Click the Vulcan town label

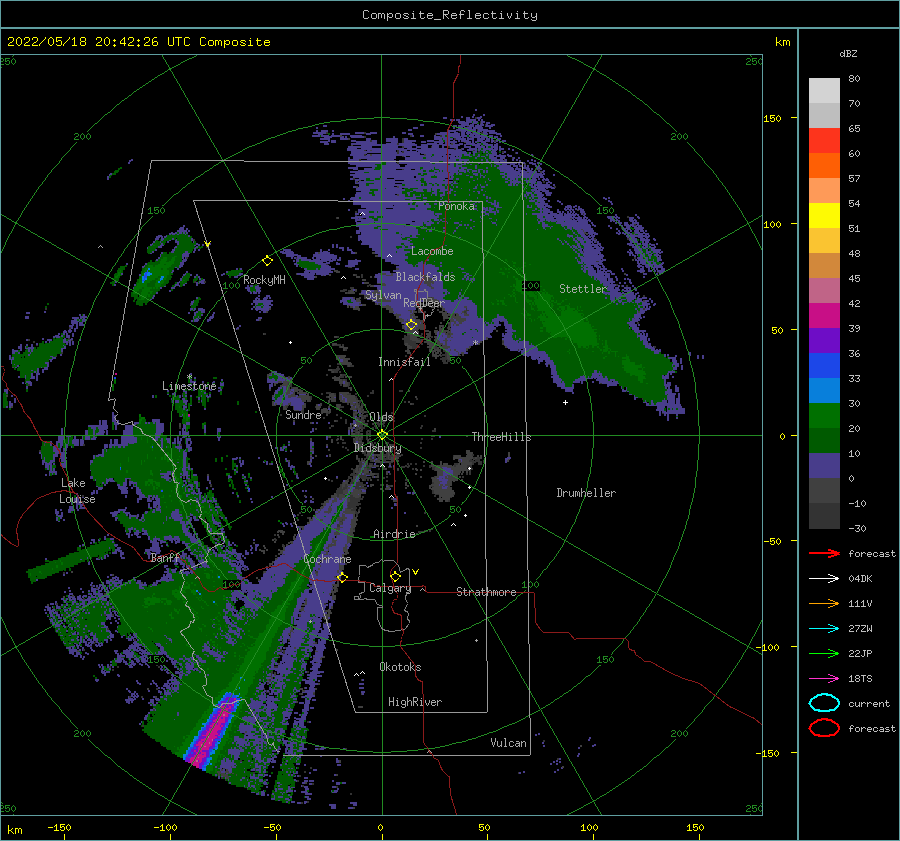(508, 743)
